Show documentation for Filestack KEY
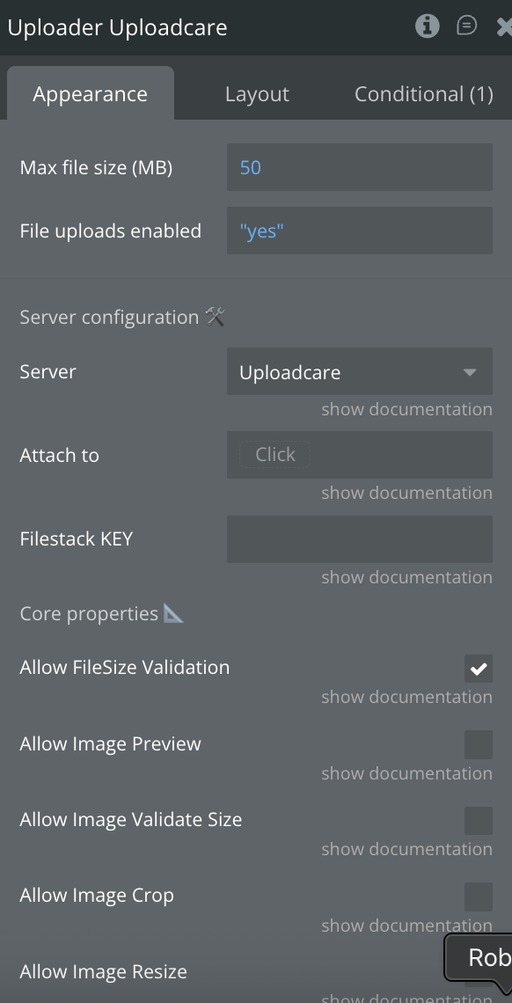The image size is (512, 1003). point(407,578)
